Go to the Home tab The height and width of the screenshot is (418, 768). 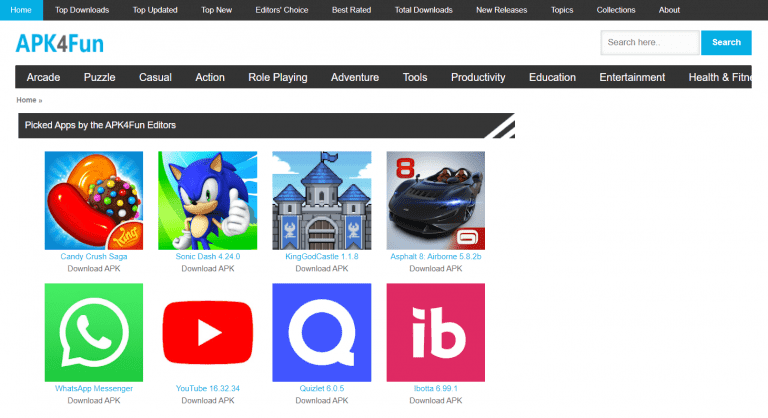[x=21, y=10]
